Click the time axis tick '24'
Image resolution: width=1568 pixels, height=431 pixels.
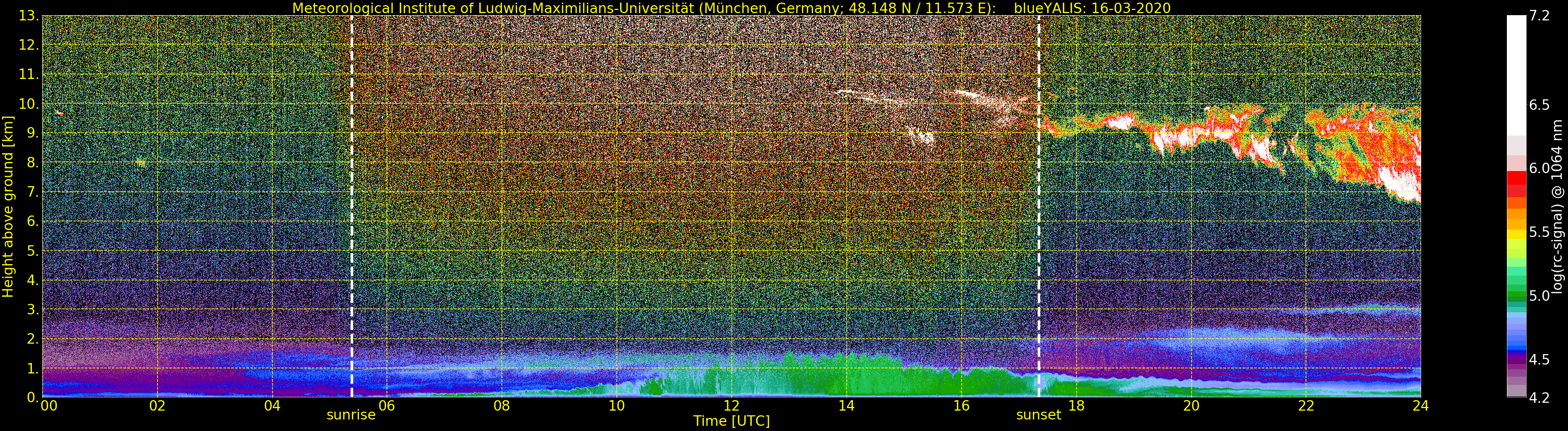point(1421,405)
